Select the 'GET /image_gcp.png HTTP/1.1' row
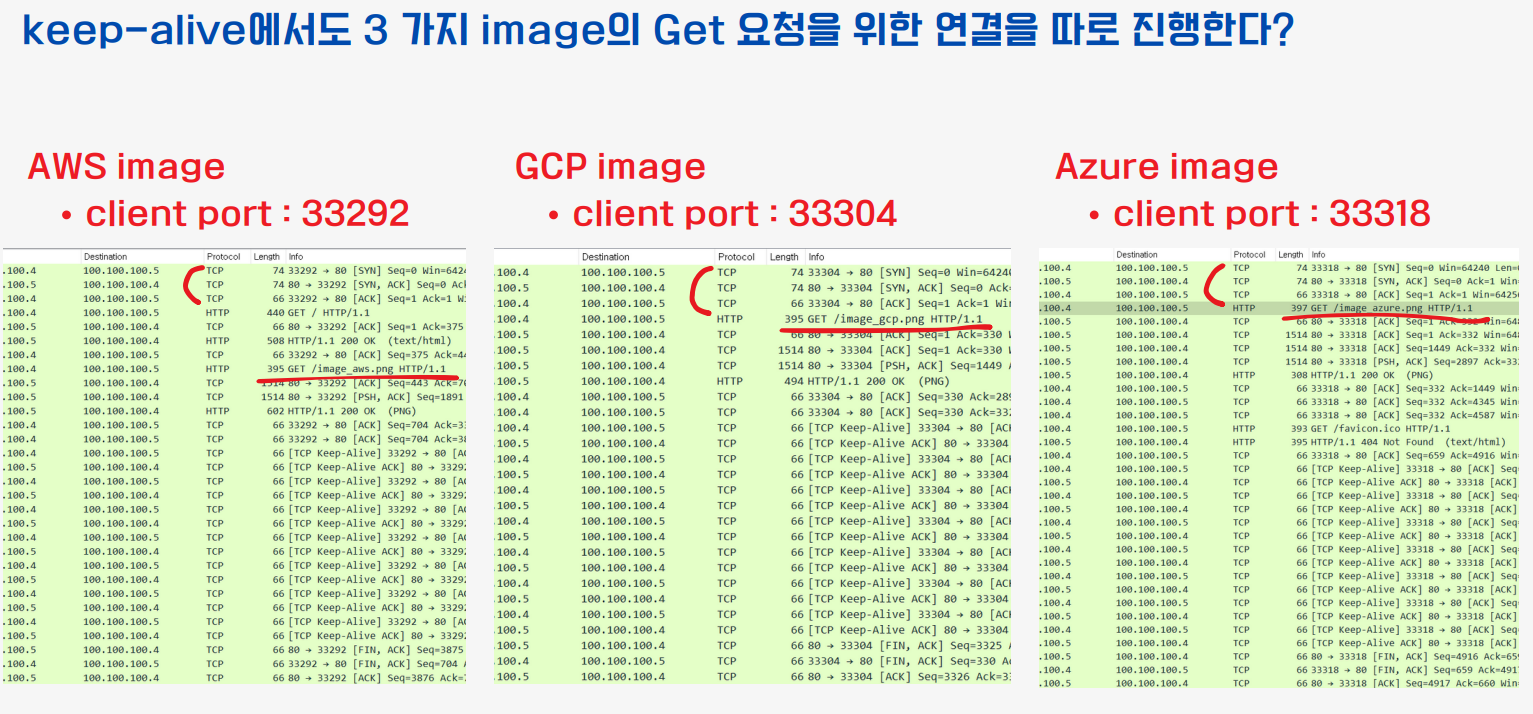The image size is (1533, 714). tap(752, 319)
